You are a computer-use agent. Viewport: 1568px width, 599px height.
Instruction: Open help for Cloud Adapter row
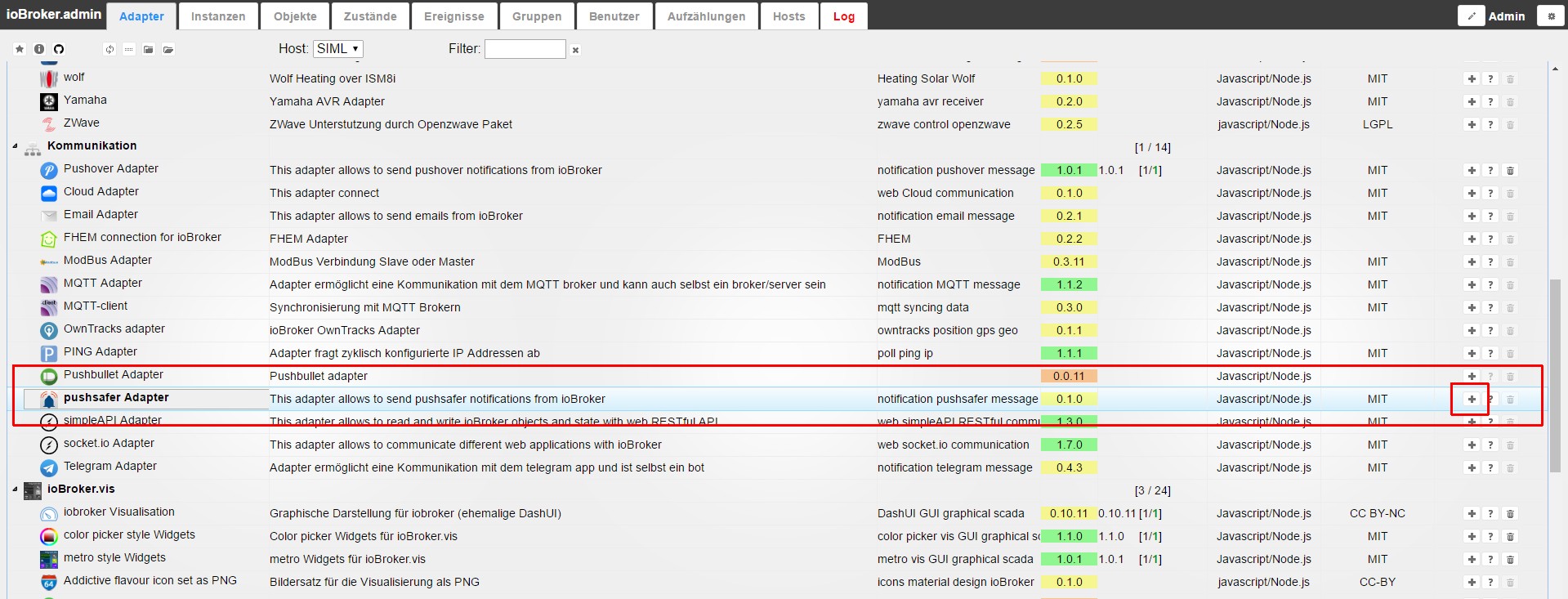pos(1490,193)
